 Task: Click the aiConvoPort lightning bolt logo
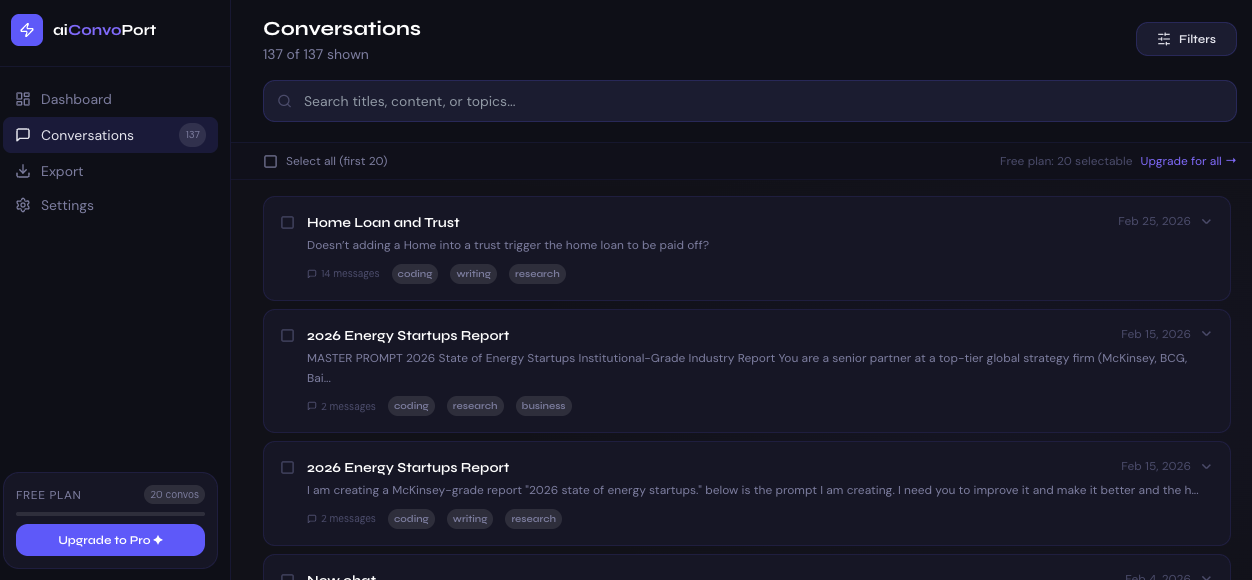(x=27, y=30)
